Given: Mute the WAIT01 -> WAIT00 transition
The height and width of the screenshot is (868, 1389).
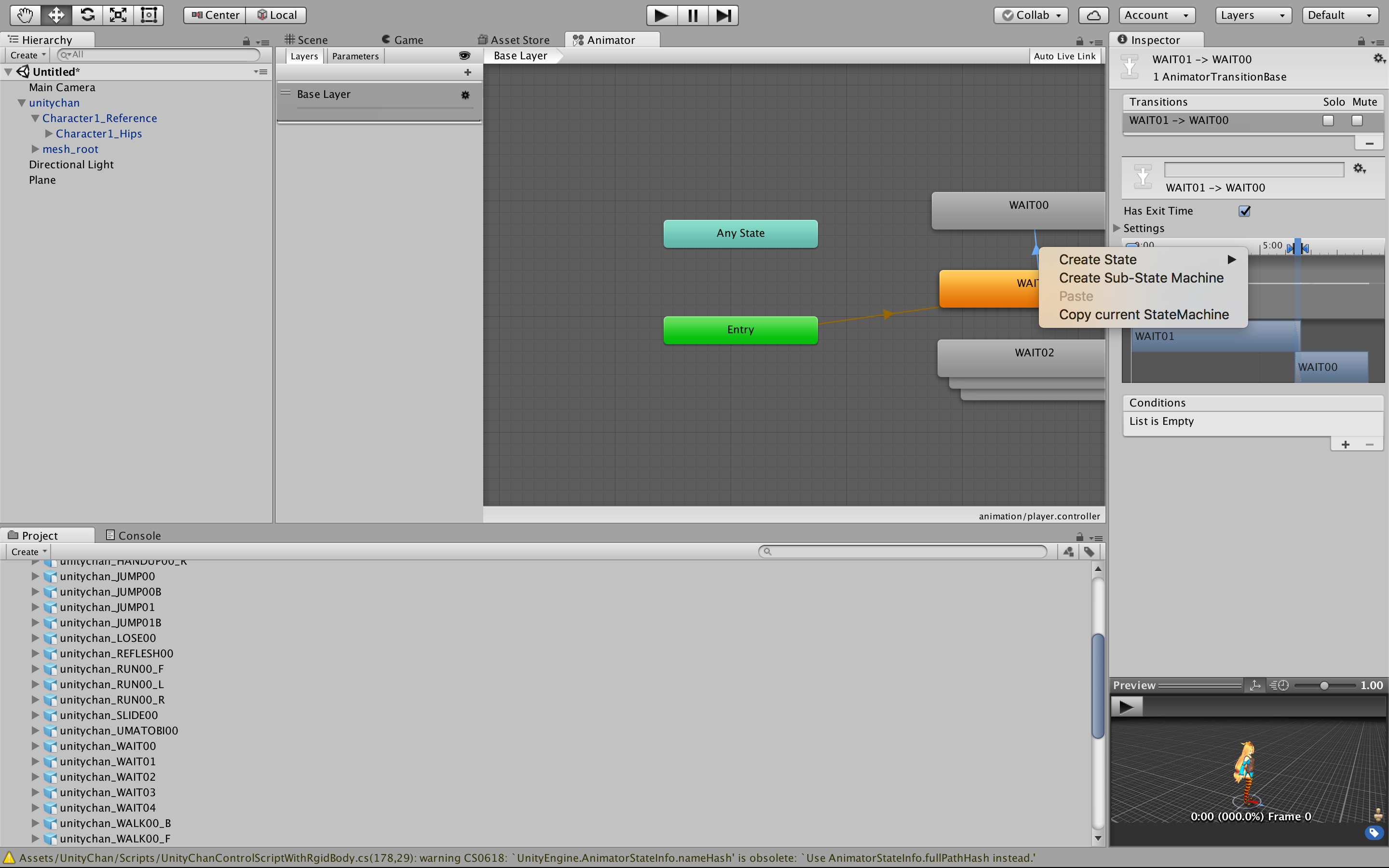Looking at the screenshot, I should point(1357,121).
